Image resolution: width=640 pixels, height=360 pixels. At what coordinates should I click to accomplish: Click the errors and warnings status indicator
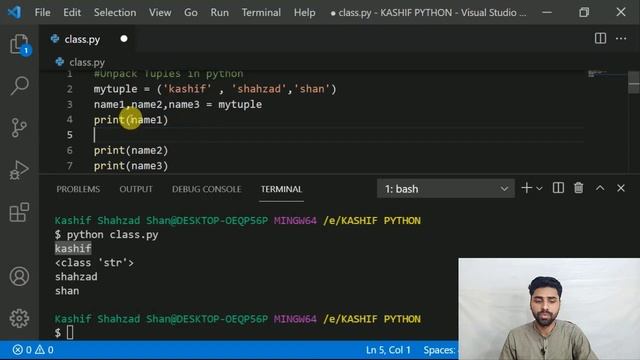pos(33,350)
